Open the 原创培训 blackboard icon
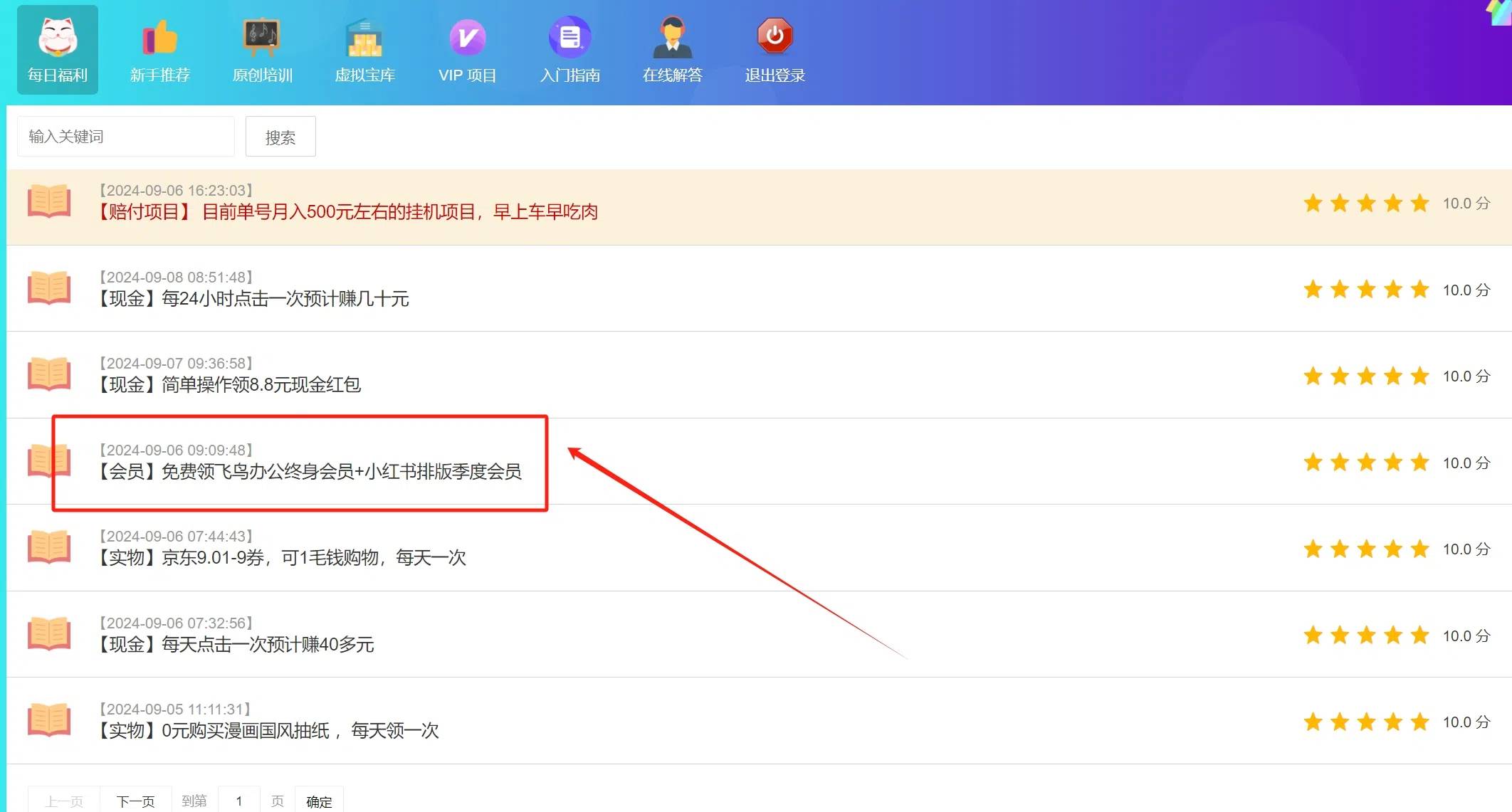The image size is (1512, 812). 263,37
